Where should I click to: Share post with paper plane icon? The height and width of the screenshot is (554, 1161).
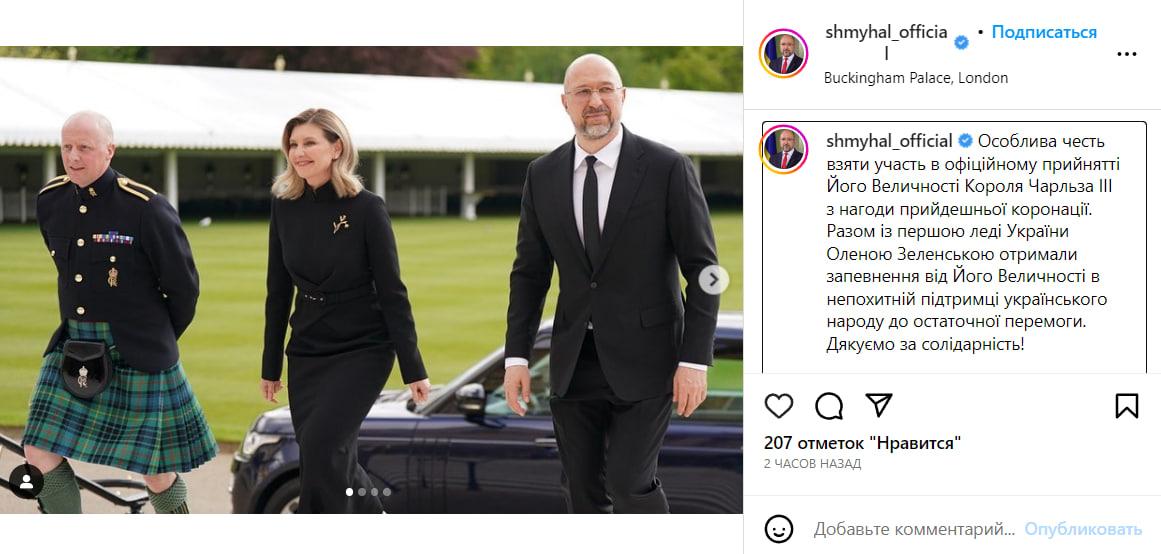[x=879, y=405]
